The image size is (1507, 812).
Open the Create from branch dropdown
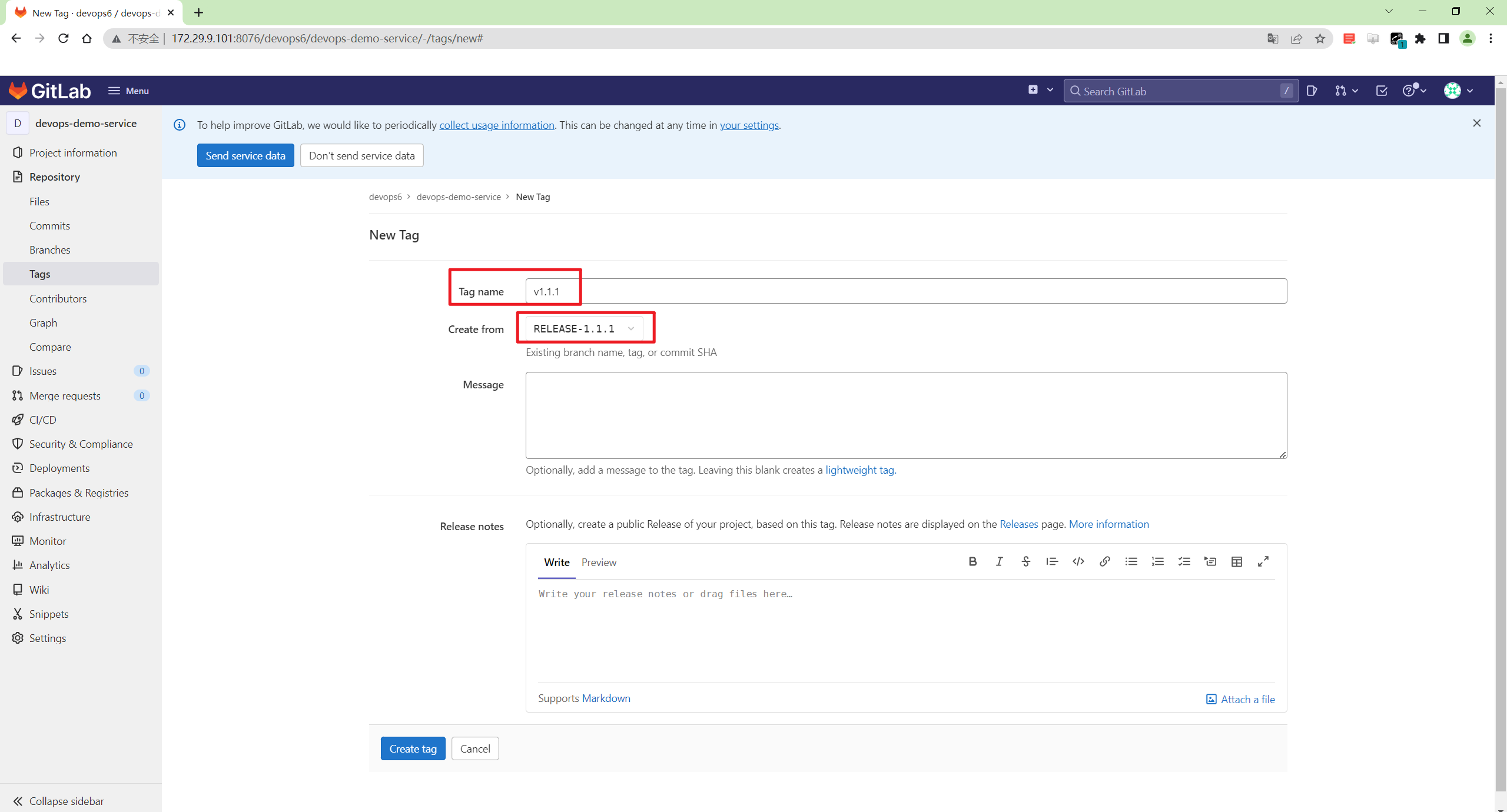583,328
